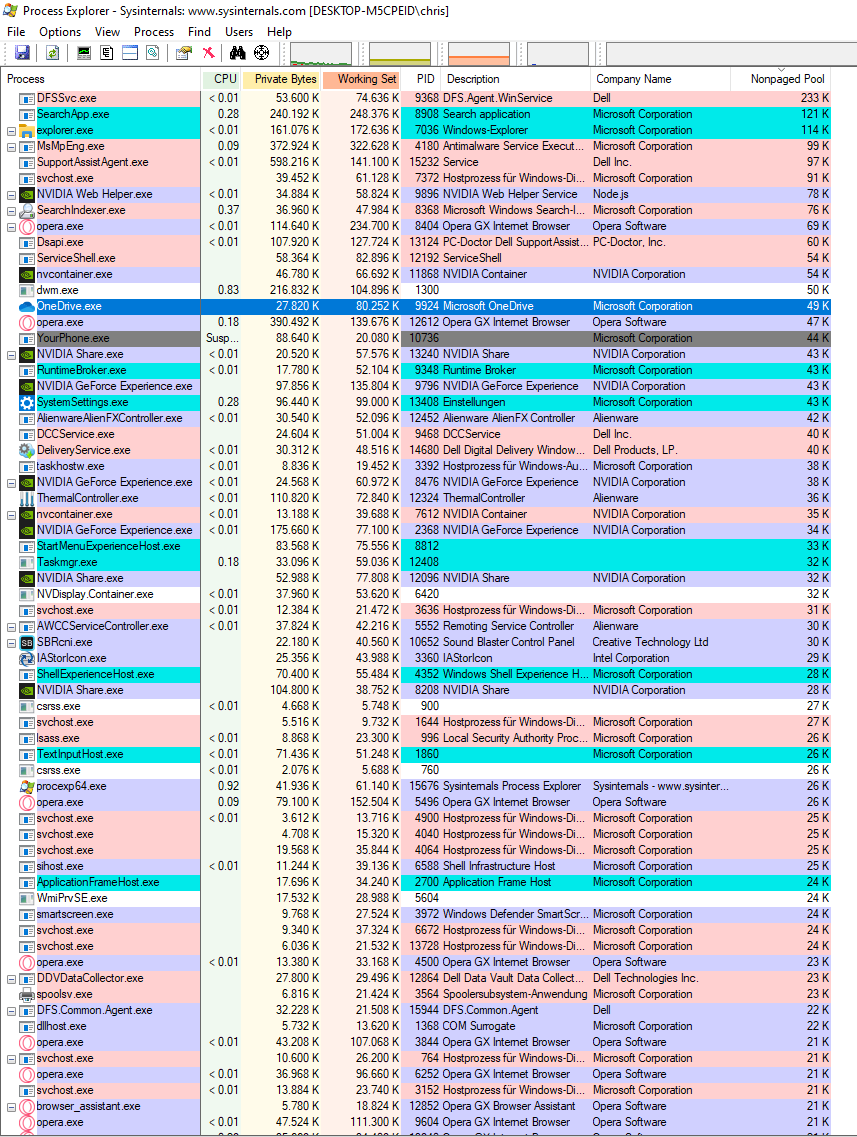Open the Options menu
This screenshot has width=857, height=1137.
(x=60, y=32)
